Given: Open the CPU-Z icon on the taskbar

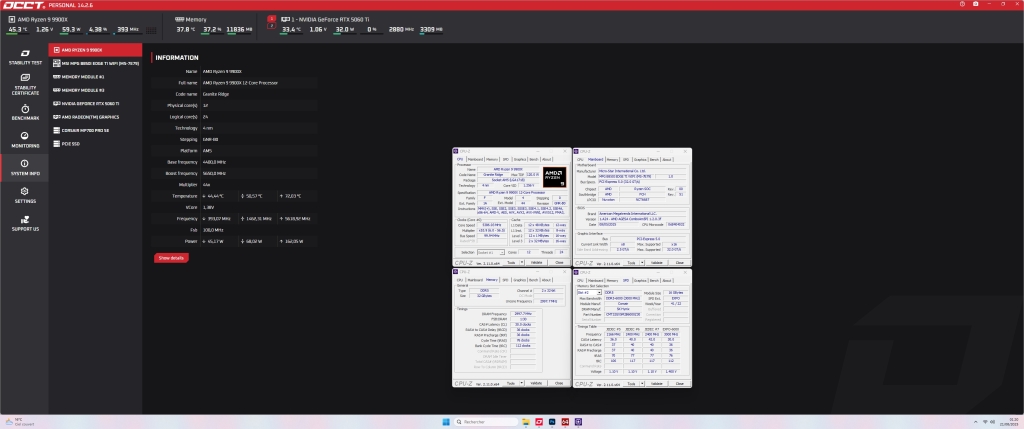Looking at the screenshot, I should (x=578, y=422).
